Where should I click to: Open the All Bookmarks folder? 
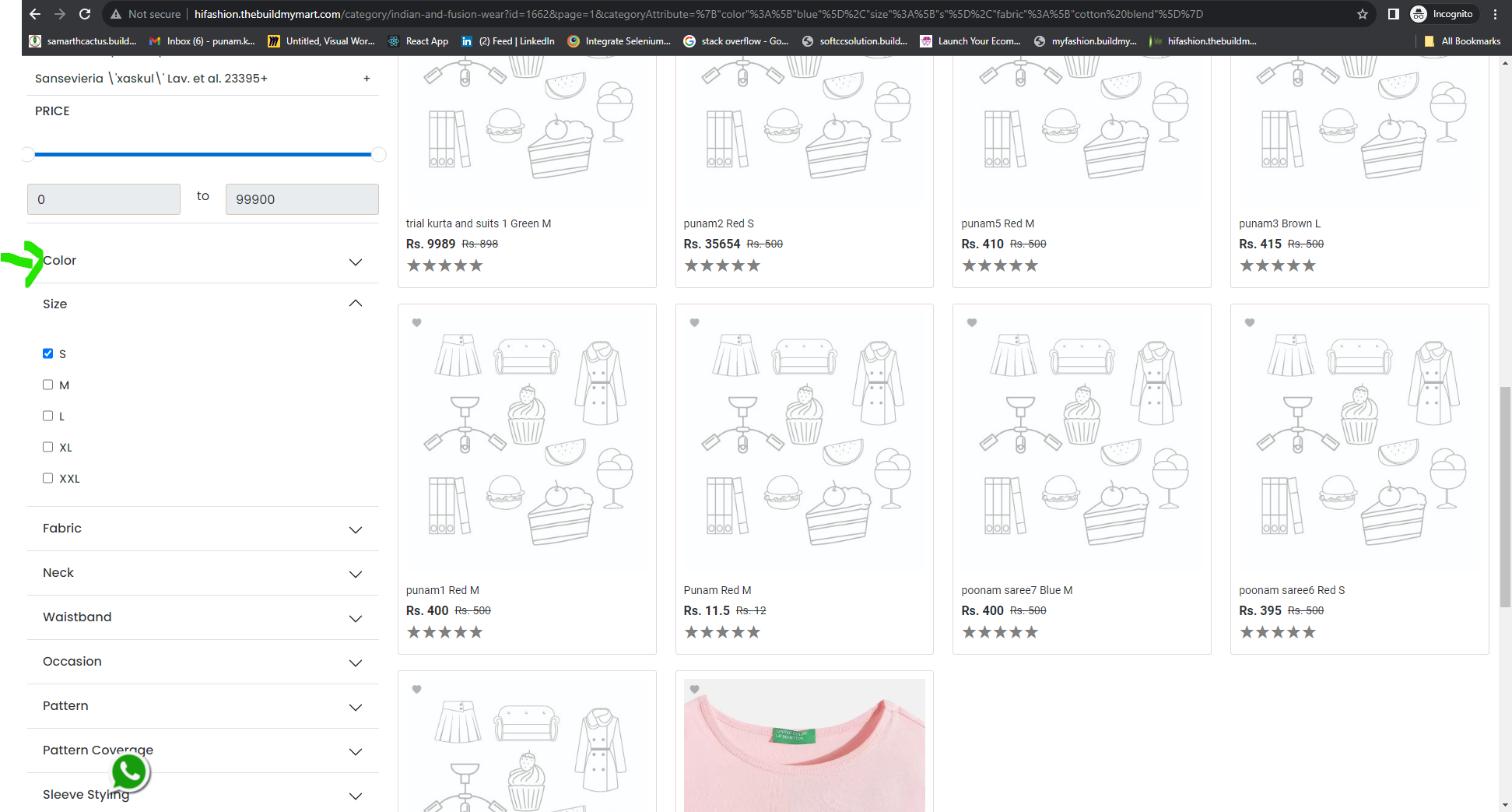pos(1462,41)
